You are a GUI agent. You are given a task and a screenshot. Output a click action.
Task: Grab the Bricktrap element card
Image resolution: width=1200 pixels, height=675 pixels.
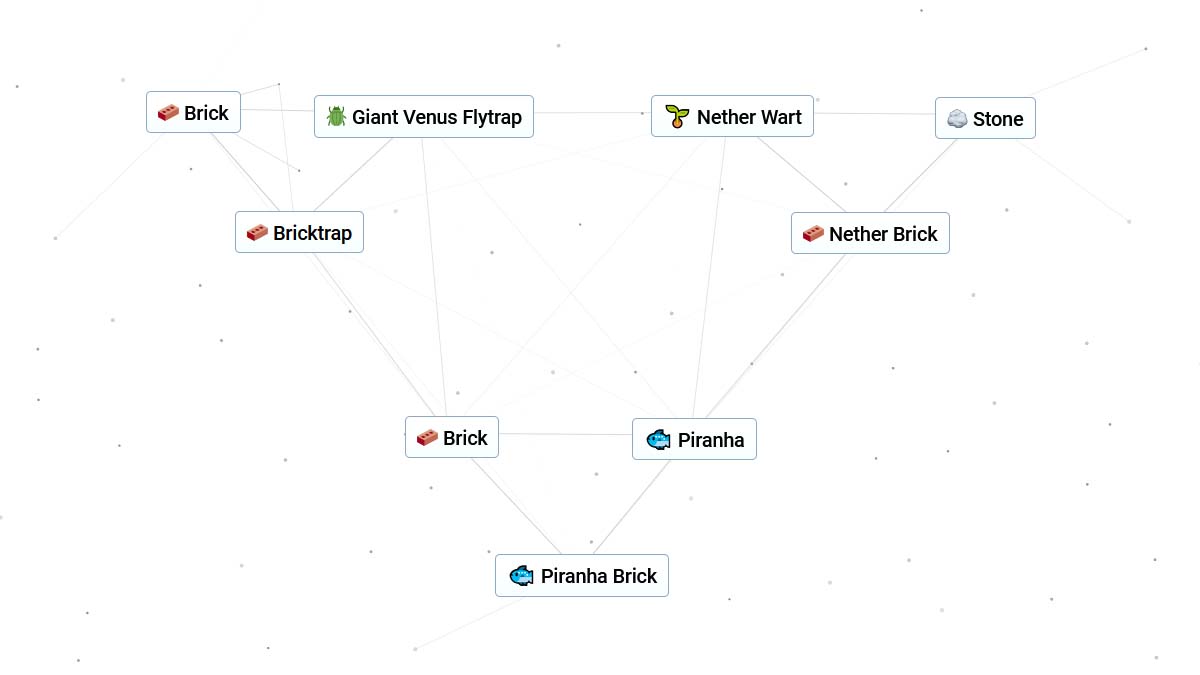[299, 233]
